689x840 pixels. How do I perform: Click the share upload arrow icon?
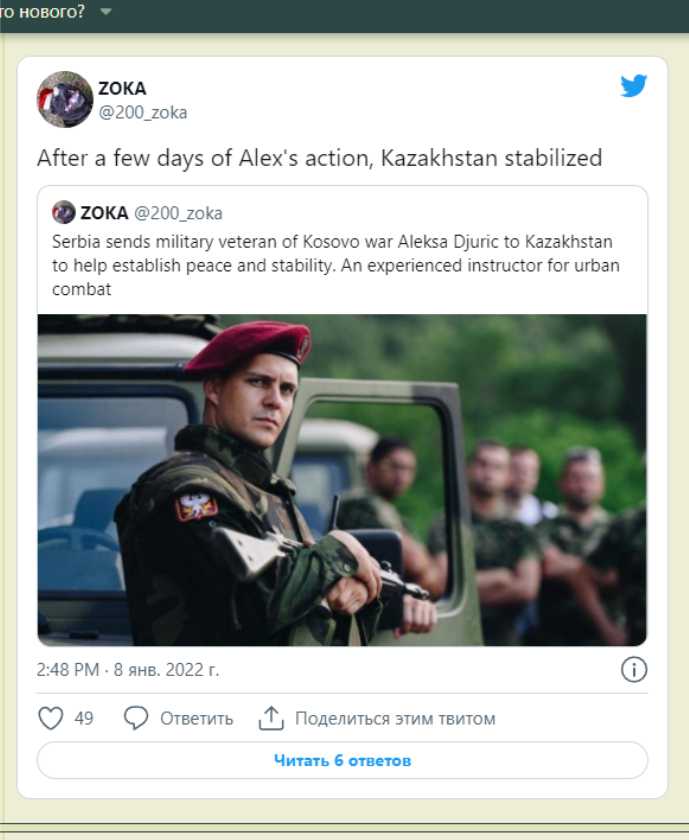[x=271, y=718]
